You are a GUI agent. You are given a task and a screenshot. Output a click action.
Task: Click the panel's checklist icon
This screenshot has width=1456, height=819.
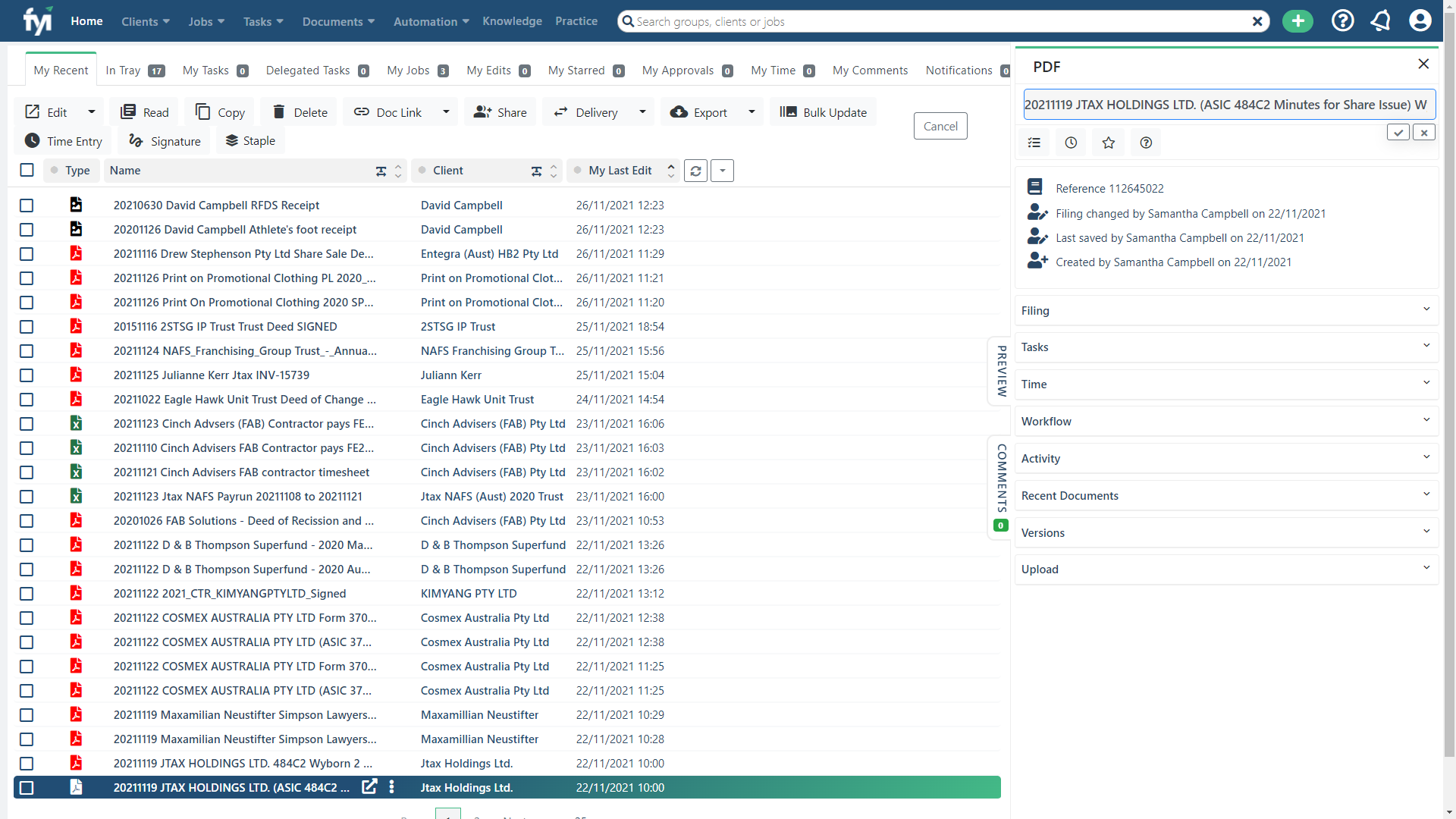[x=1034, y=143]
